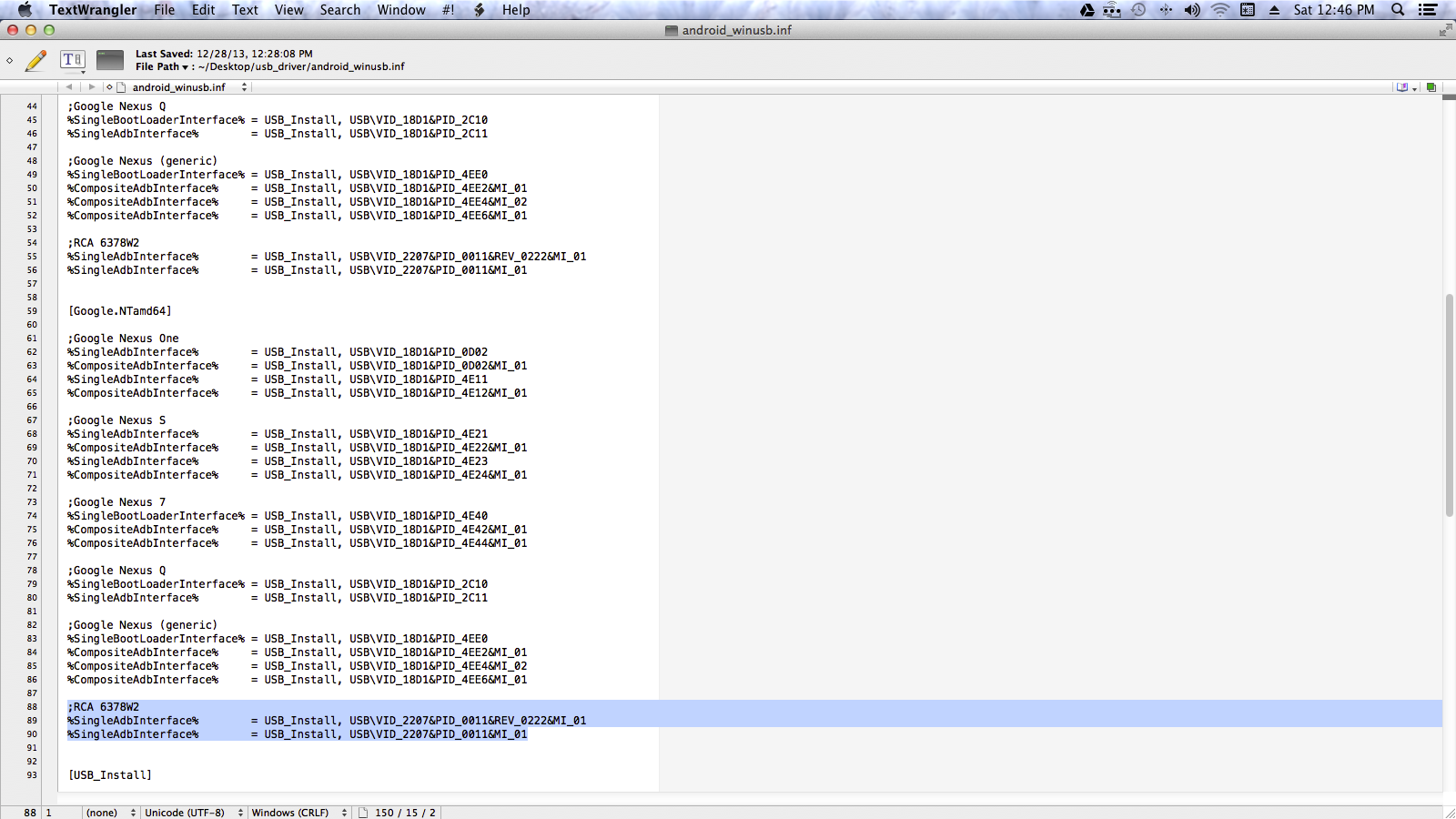Click the script (lightning bolt) icon in menu bar
The image size is (1456, 819).
(479, 10)
